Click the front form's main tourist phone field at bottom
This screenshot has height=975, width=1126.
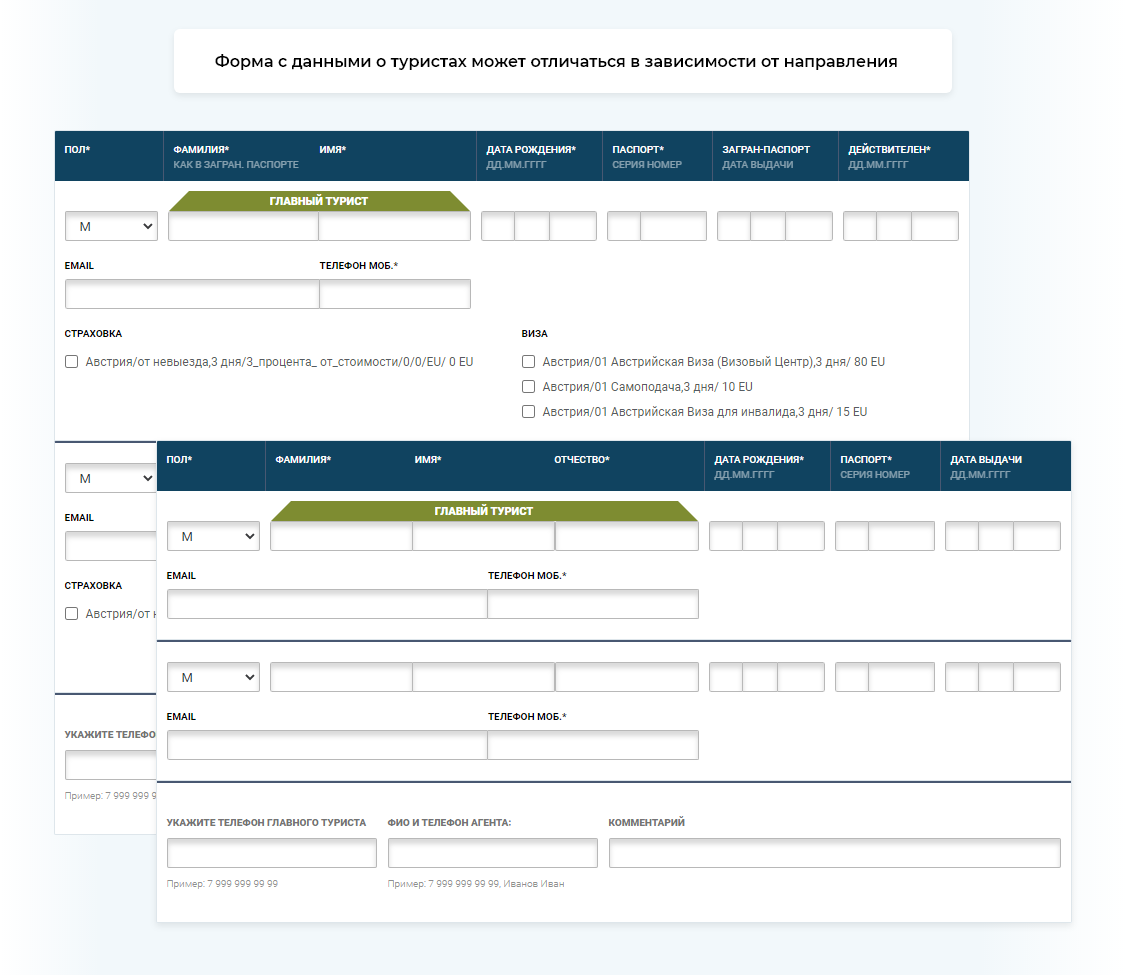tap(271, 853)
